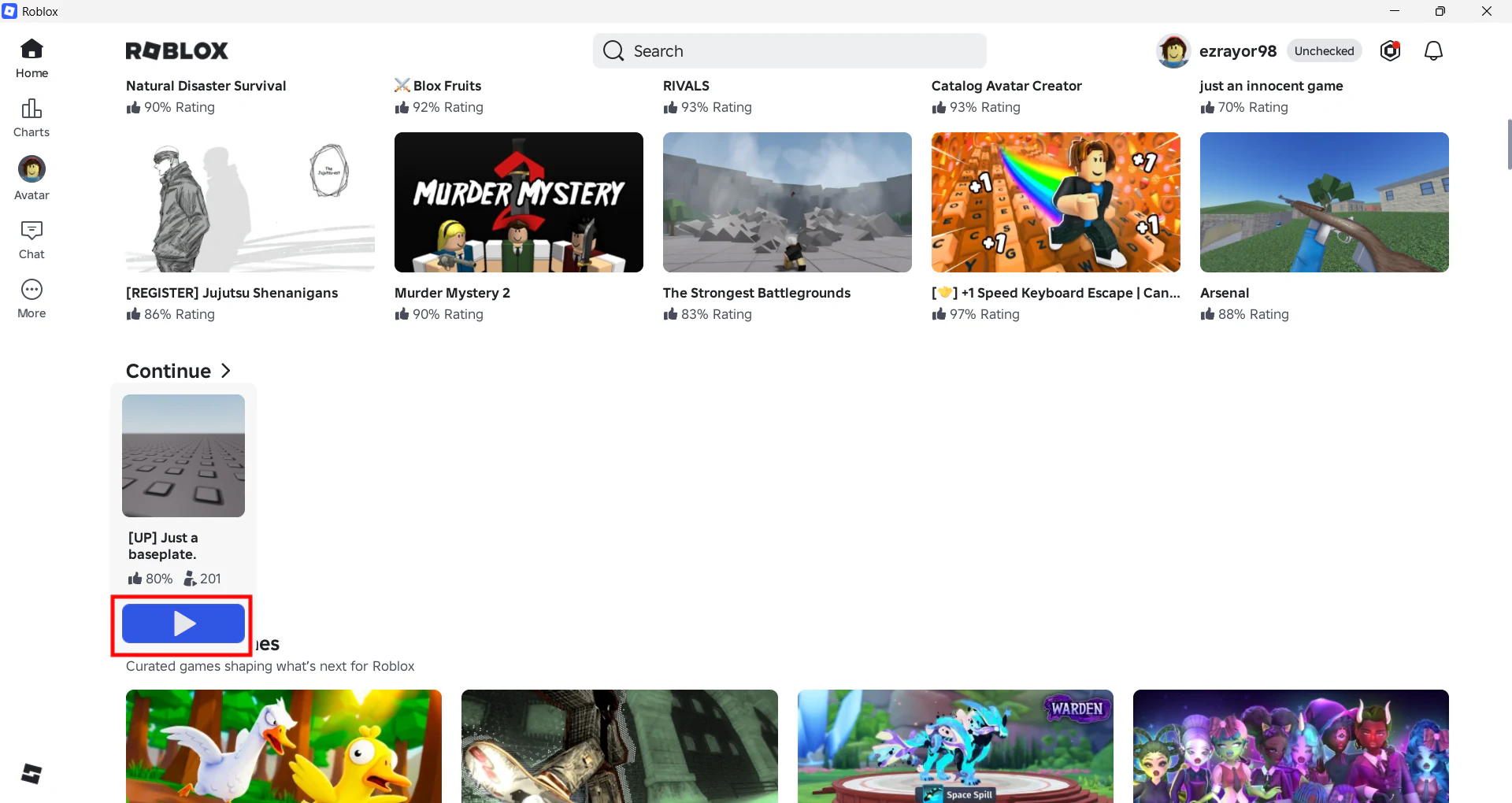Minimize the Roblox window
1512x803 pixels.
pyautogui.click(x=1395, y=11)
